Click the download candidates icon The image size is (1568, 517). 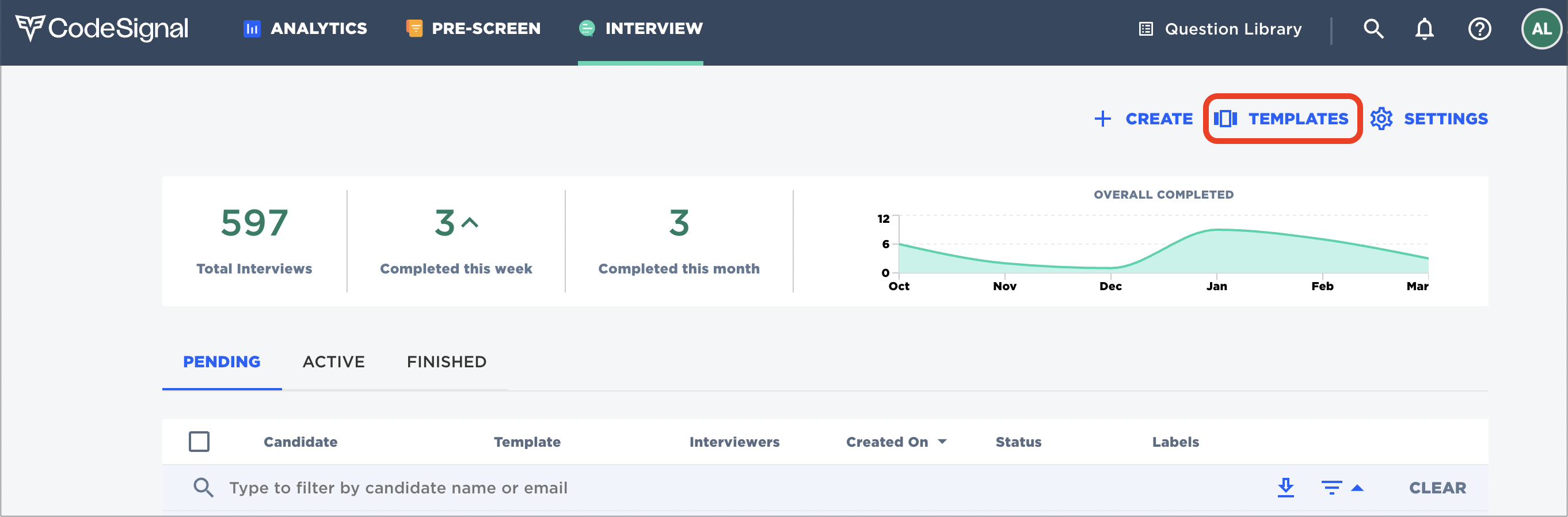[x=1285, y=487]
